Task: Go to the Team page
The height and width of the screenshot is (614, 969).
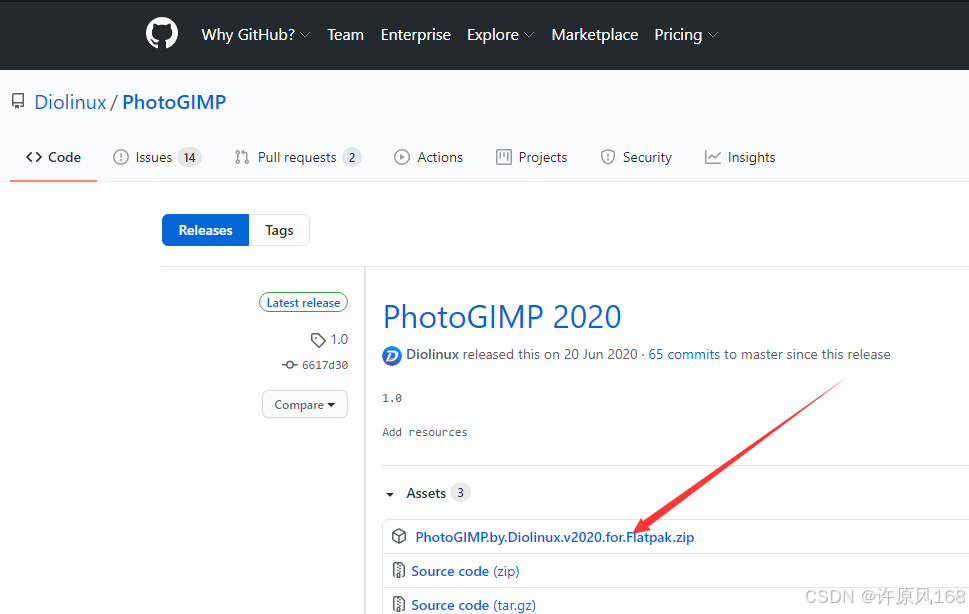Action: [345, 35]
